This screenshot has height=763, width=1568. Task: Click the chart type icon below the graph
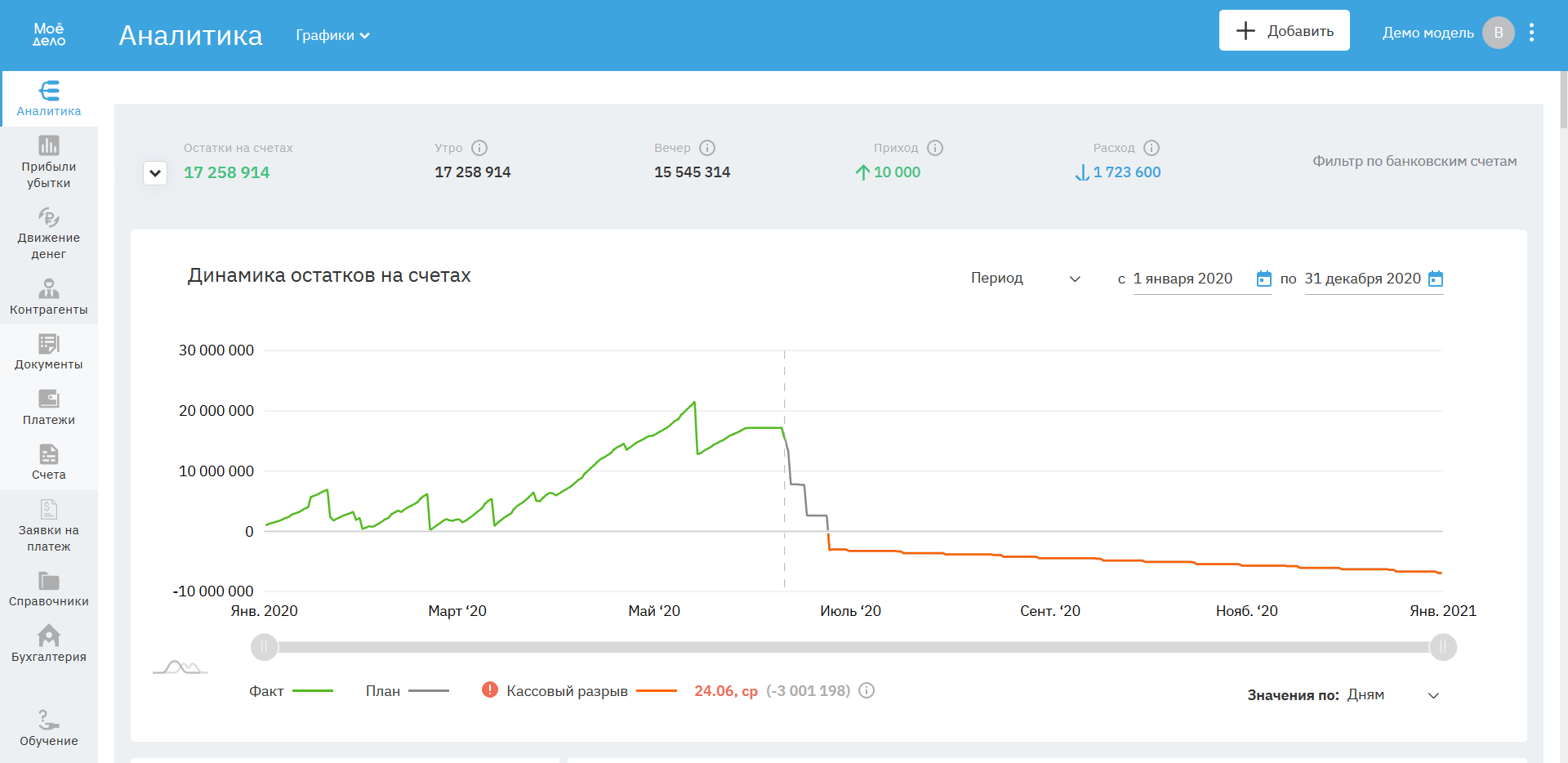[180, 667]
